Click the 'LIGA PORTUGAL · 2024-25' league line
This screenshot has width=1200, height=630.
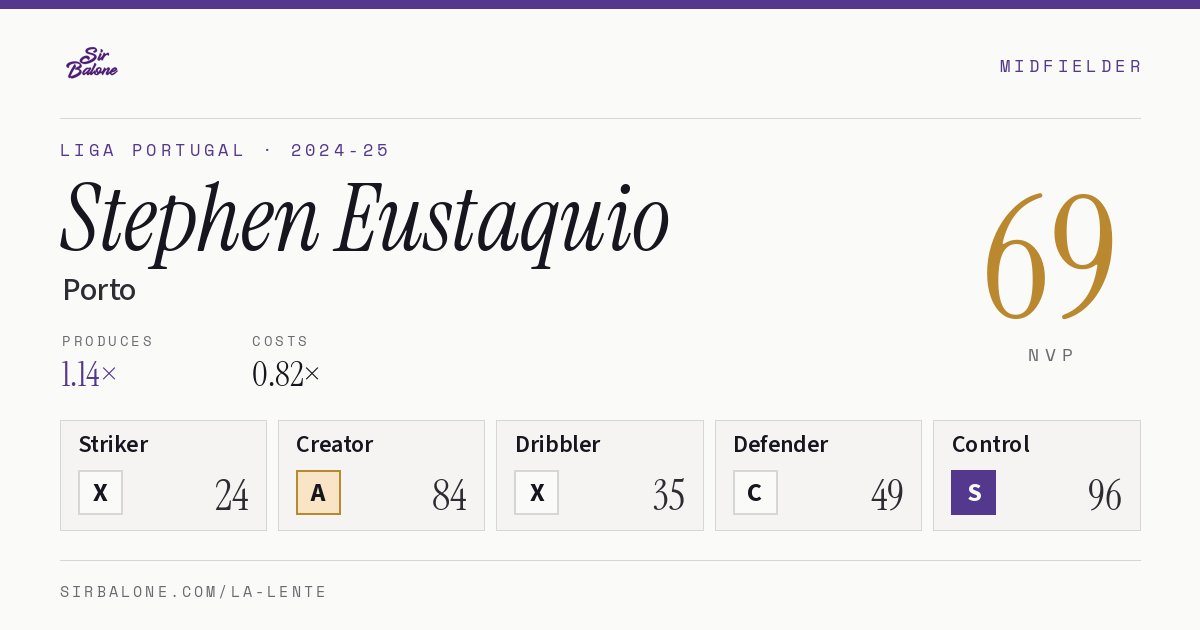225,150
